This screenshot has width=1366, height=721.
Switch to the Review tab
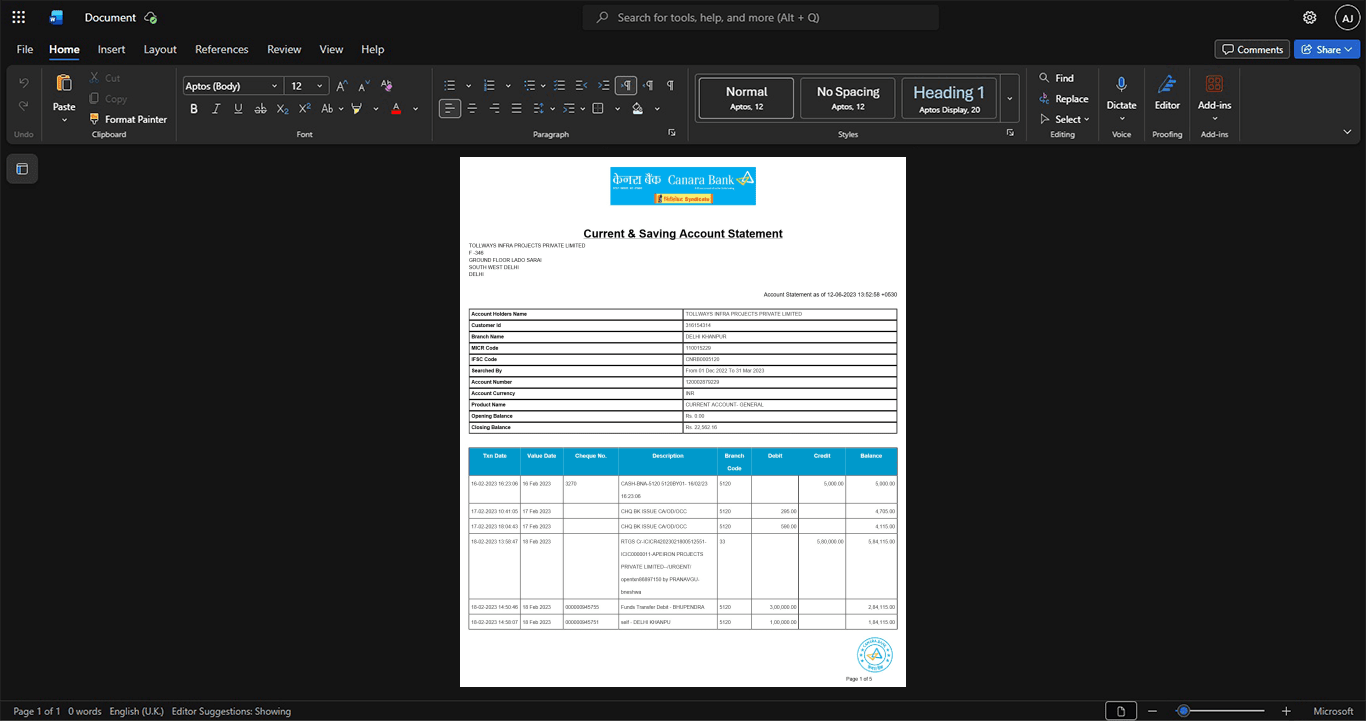pyautogui.click(x=284, y=49)
